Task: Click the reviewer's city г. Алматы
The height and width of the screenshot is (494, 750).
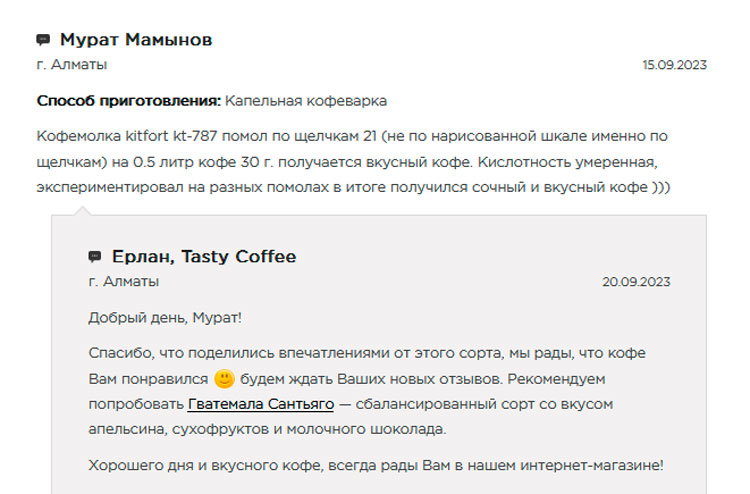Action: pos(72,65)
